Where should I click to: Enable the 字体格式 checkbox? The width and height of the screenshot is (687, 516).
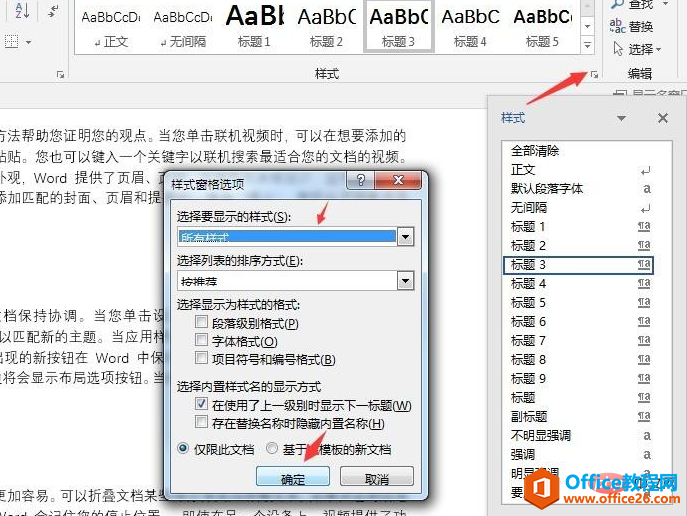coord(202,340)
